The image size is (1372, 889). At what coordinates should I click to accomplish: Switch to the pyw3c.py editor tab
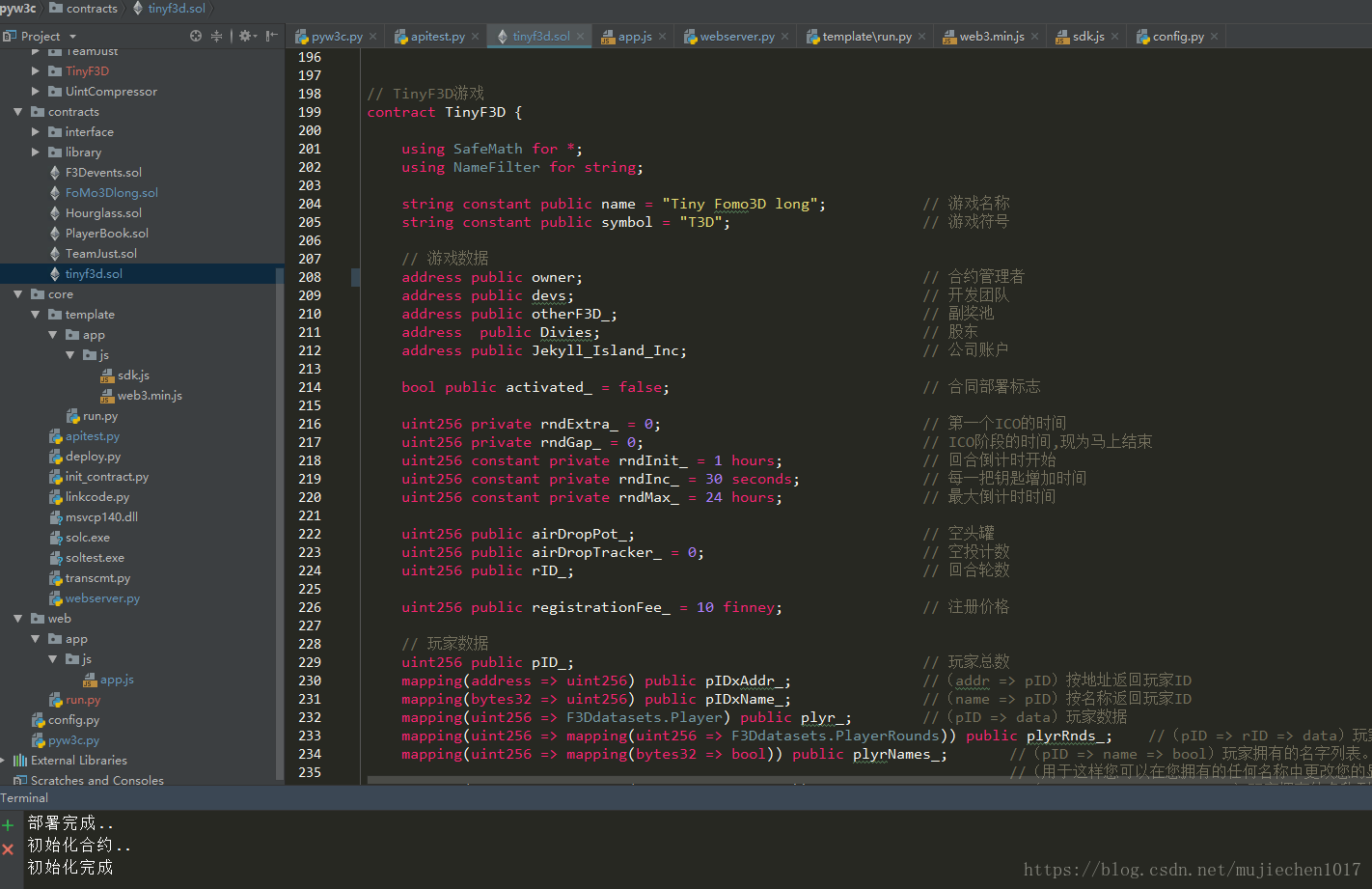(x=337, y=37)
